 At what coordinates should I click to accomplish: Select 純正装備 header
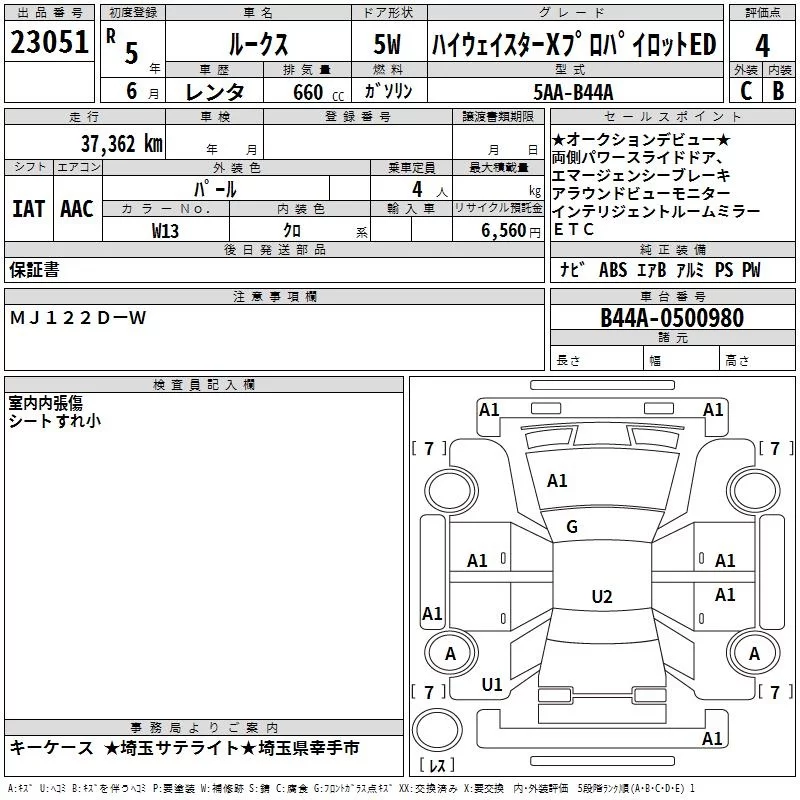tap(672, 249)
